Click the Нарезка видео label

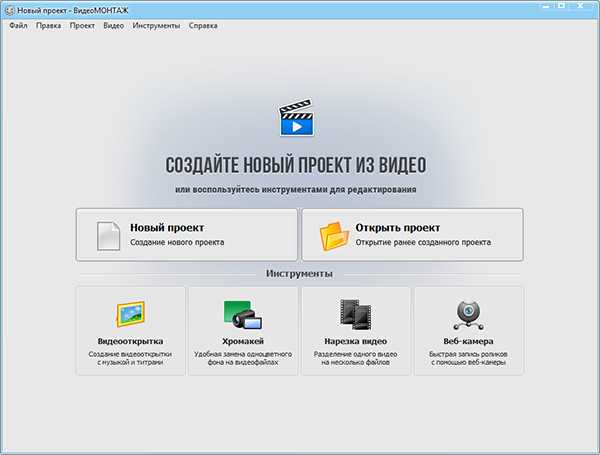coord(355,341)
